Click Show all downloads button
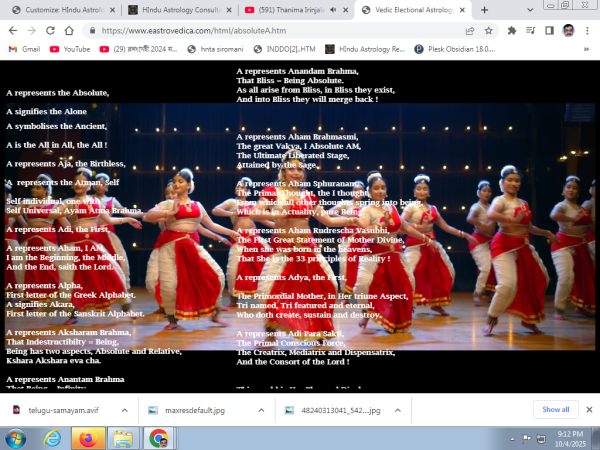The width and height of the screenshot is (600, 450). [x=555, y=409]
